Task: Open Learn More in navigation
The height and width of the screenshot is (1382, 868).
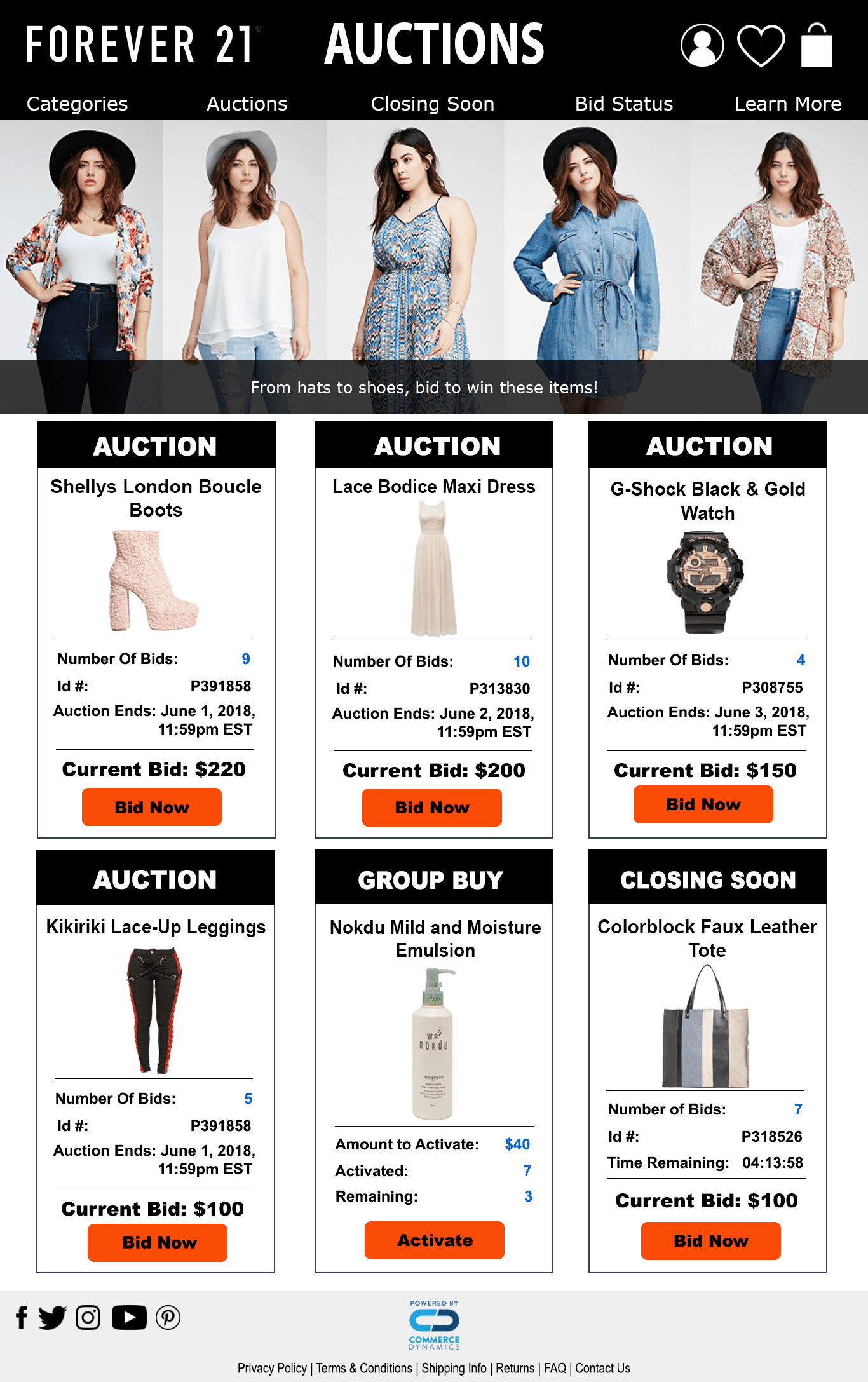Action: click(787, 104)
